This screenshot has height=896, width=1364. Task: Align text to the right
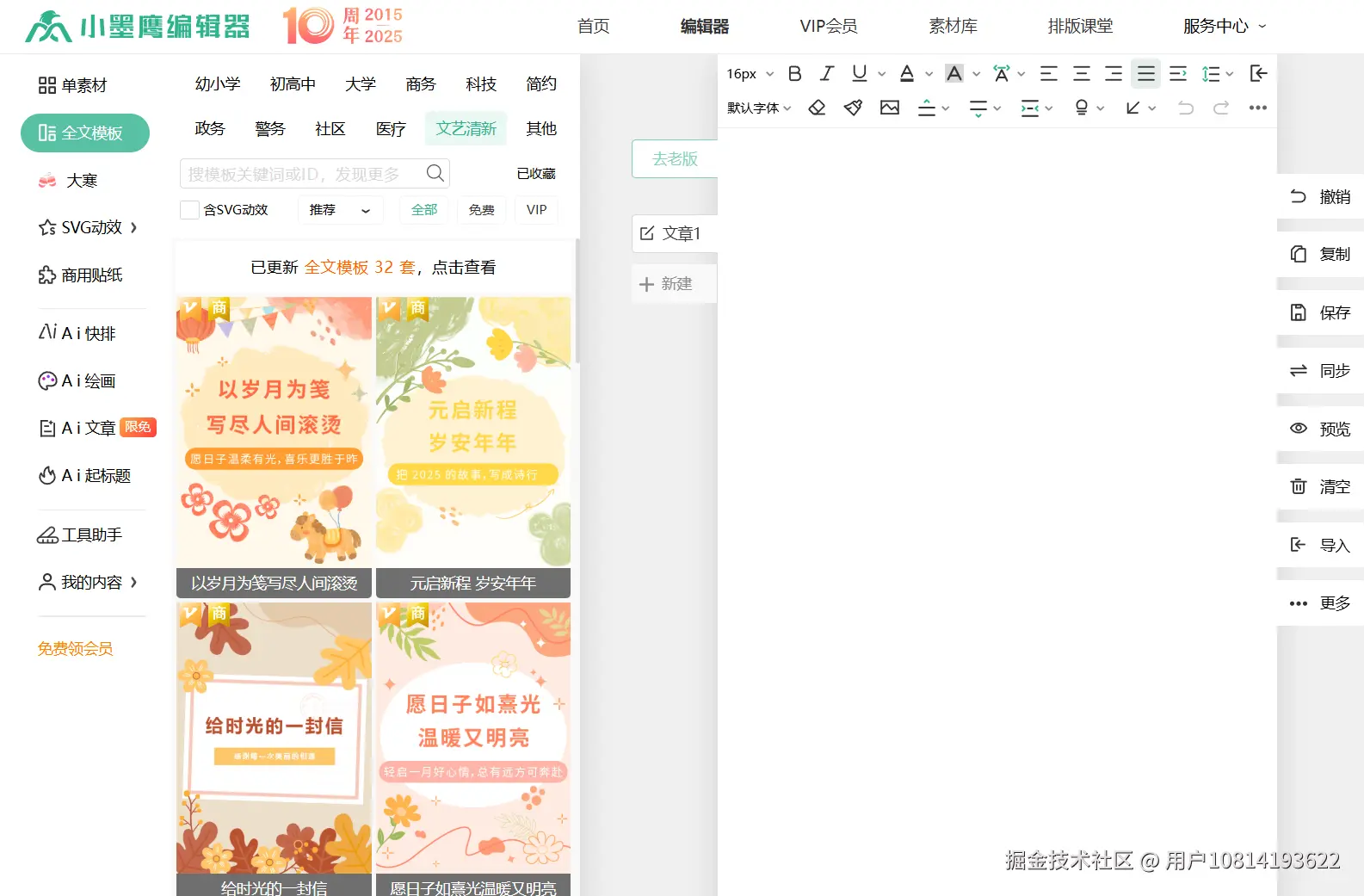pyautogui.click(x=1114, y=74)
